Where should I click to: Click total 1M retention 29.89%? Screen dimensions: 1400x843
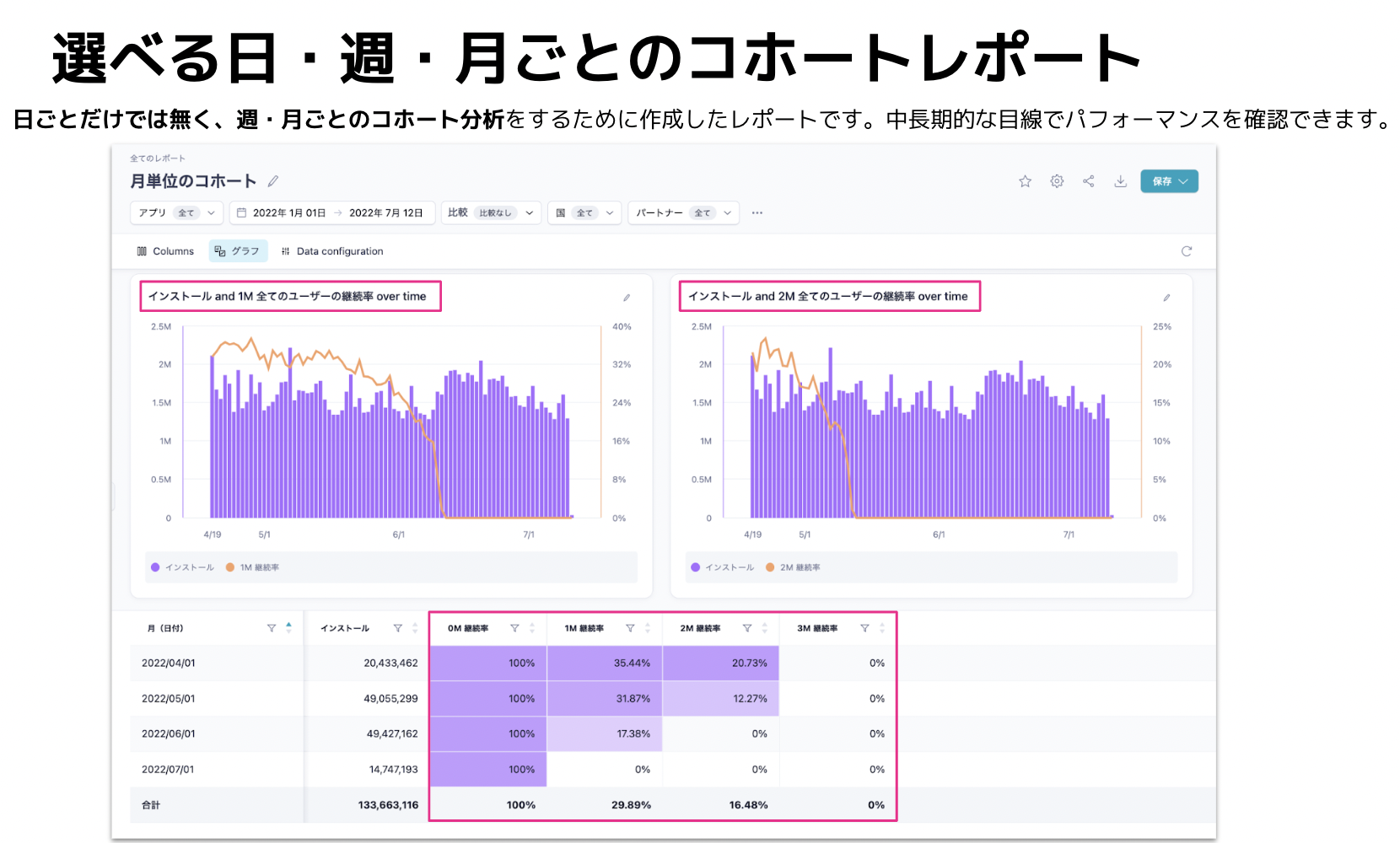[631, 805]
